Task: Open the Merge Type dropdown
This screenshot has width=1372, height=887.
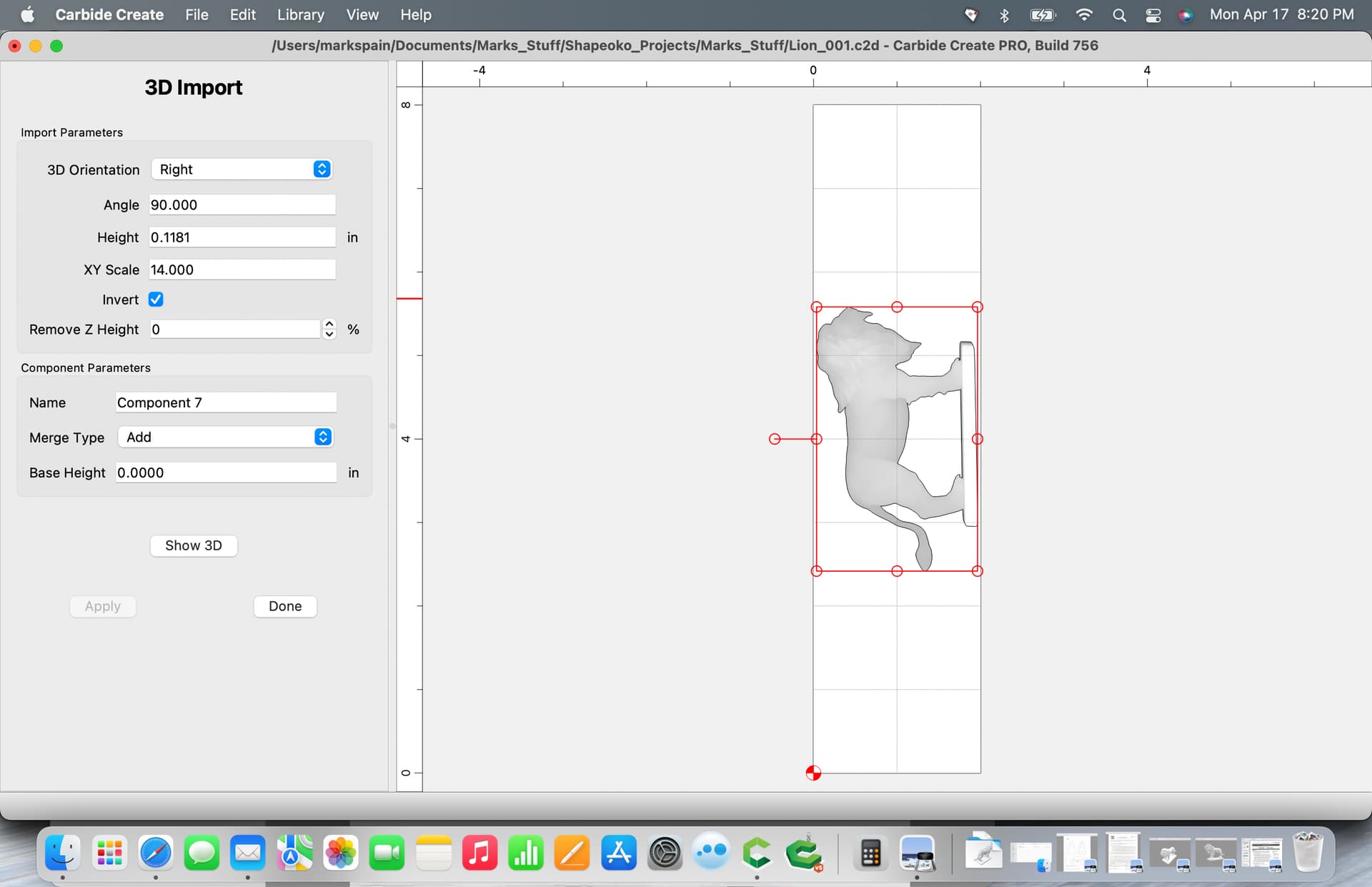Action: (225, 437)
